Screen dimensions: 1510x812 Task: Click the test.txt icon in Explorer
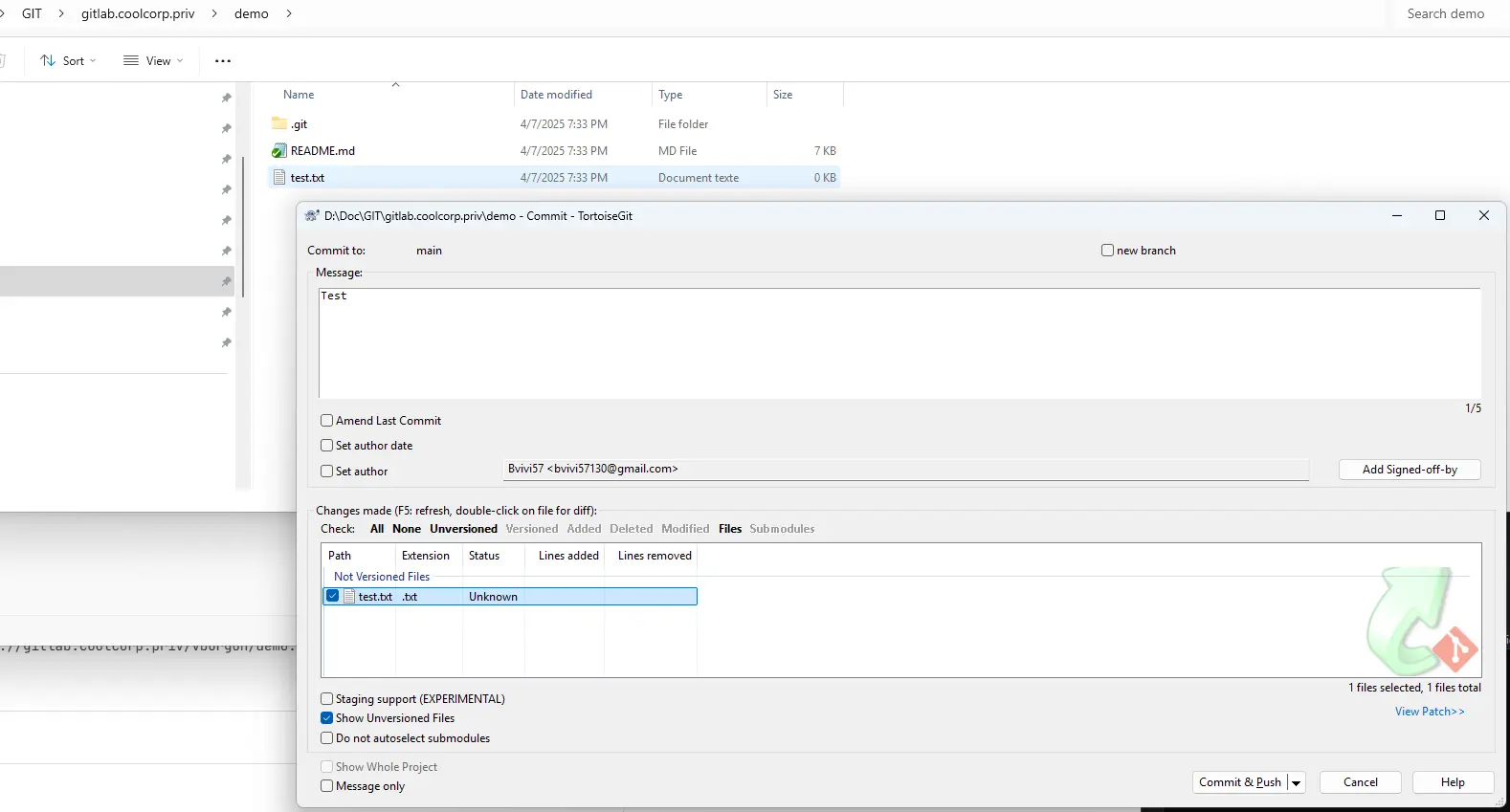[279, 178]
